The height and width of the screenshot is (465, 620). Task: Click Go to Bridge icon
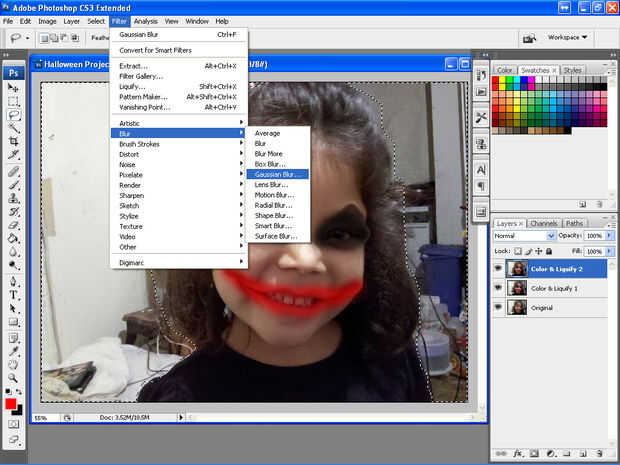click(529, 38)
